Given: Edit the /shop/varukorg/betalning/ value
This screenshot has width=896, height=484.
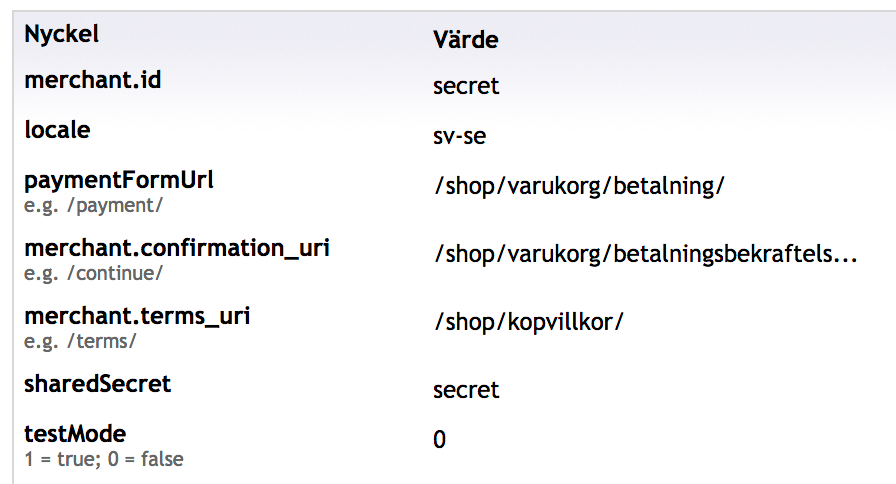Looking at the screenshot, I should pos(579,186).
